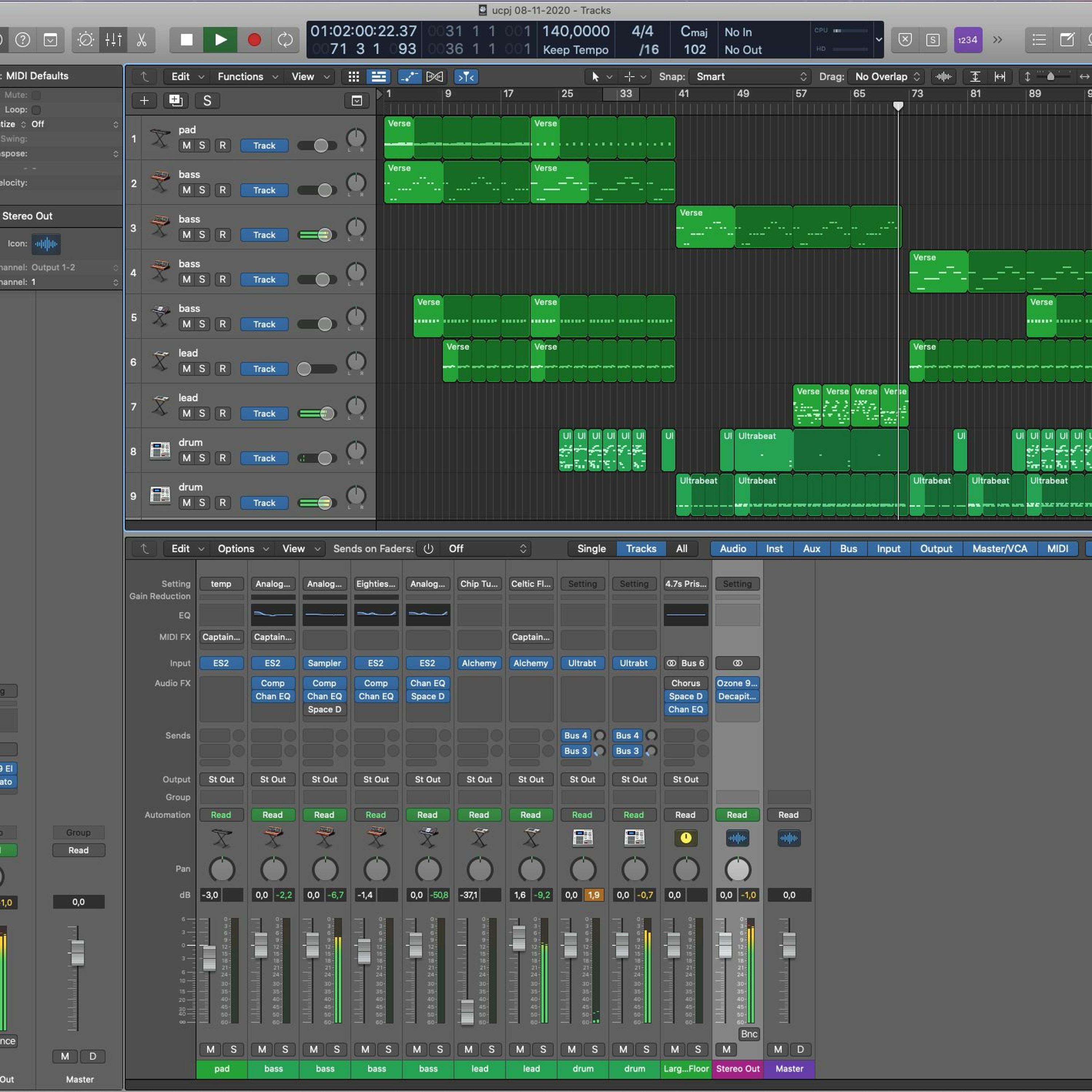Click Read automation on pad channel
This screenshot has height=1092, width=1092.
click(221, 815)
